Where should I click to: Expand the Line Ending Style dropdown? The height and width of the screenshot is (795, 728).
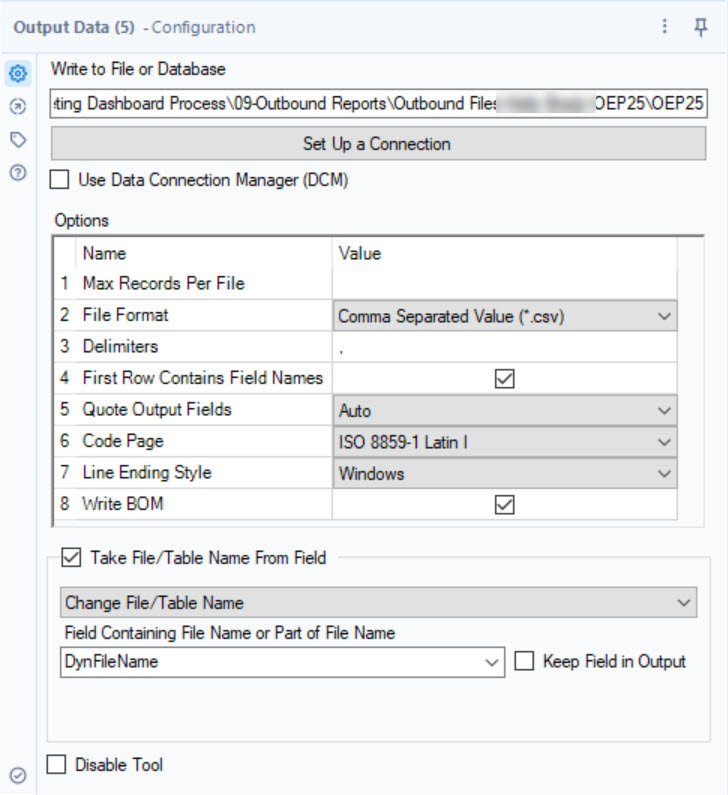pyautogui.click(x=505, y=473)
